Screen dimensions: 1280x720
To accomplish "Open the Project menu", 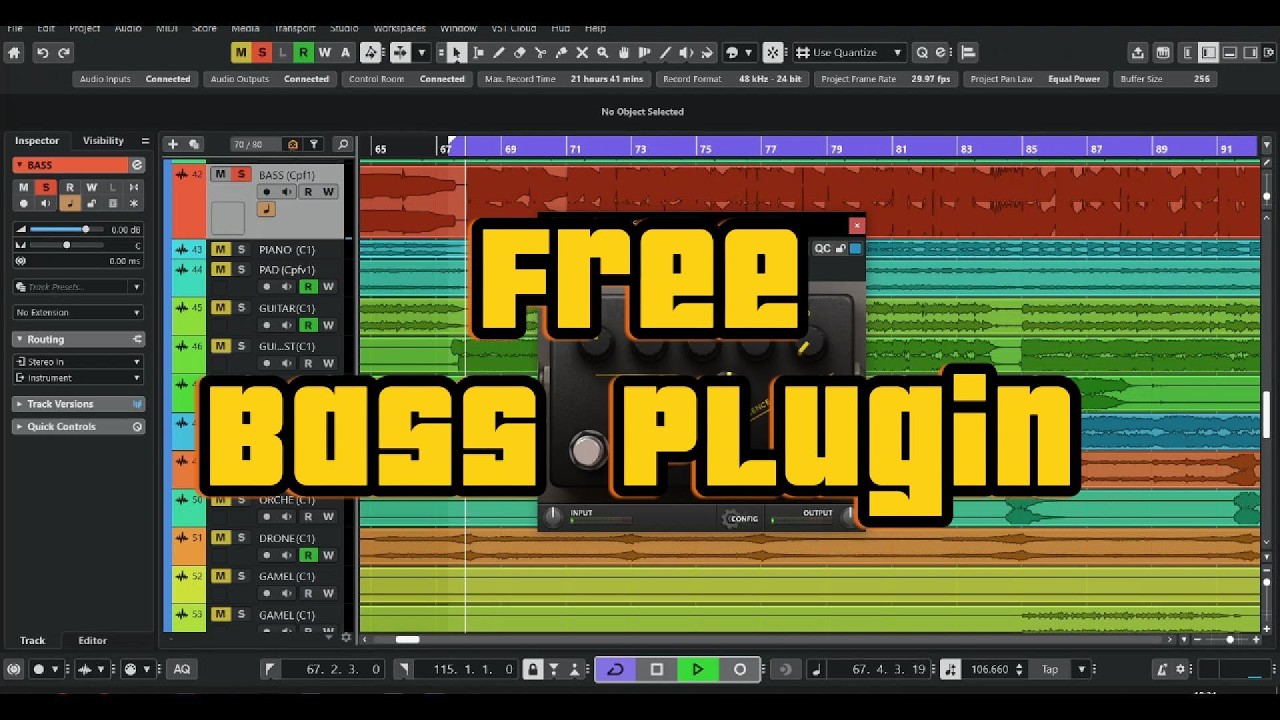I will pos(84,28).
